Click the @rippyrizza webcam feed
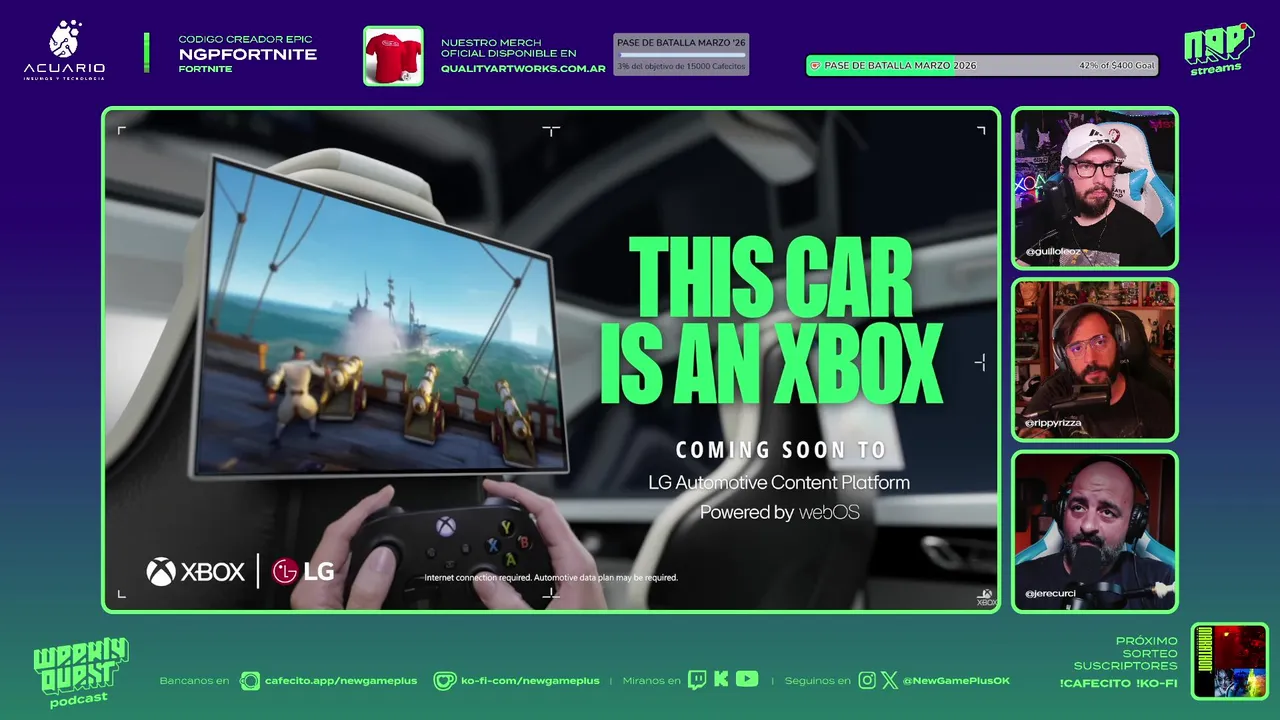The image size is (1280, 720). tap(1095, 360)
